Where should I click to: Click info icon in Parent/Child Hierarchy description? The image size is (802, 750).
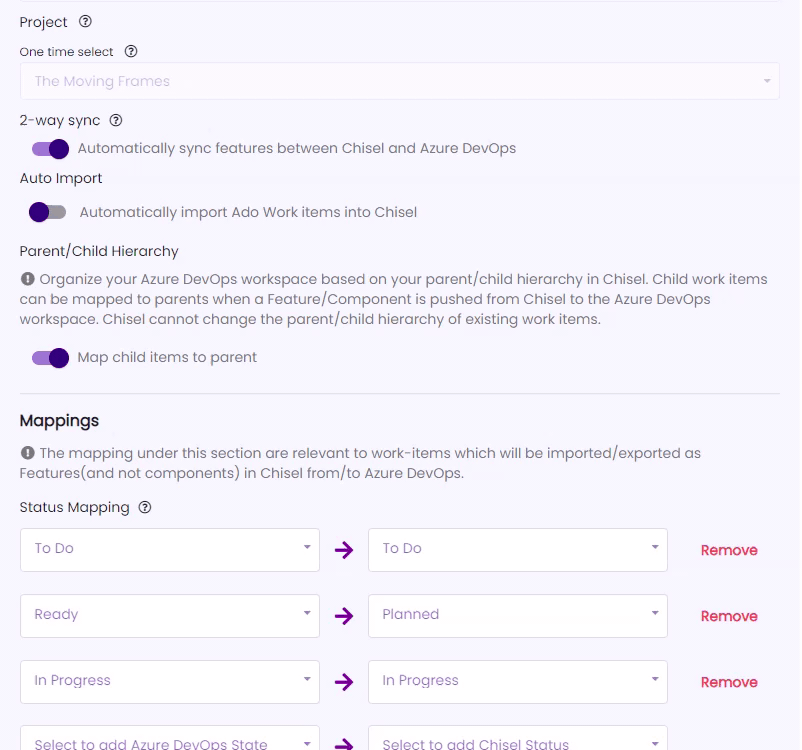[28, 279]
